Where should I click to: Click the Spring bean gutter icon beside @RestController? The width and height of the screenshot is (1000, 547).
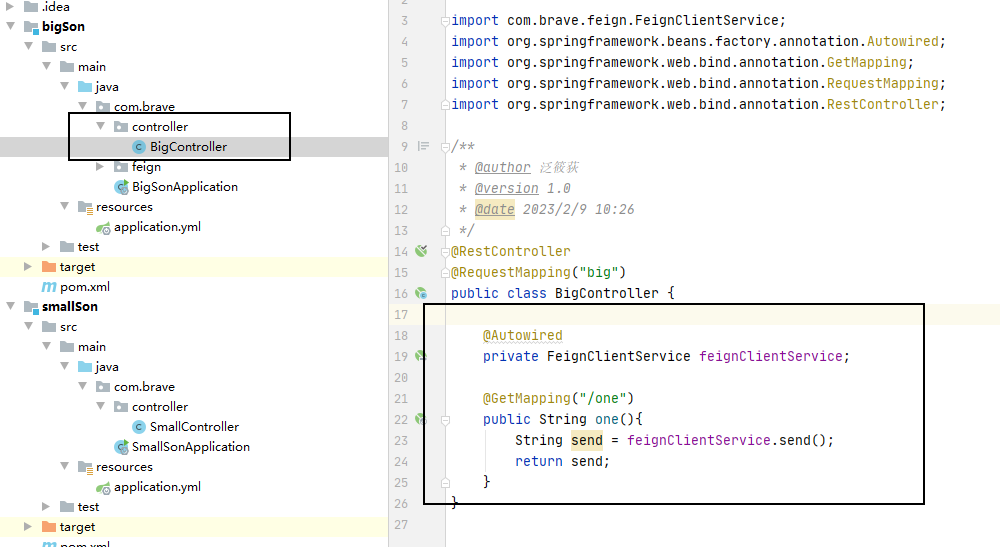click(421, 251)
